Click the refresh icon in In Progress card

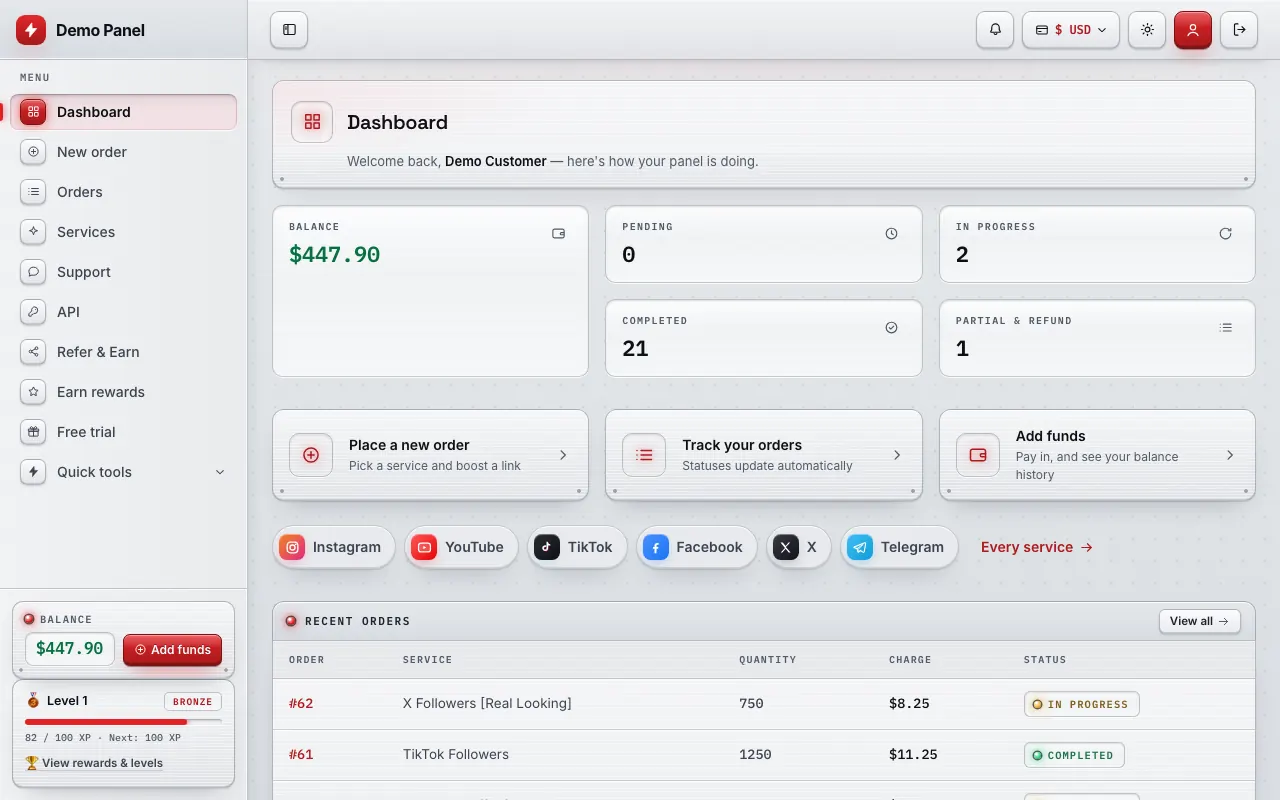click(1226, 234)
